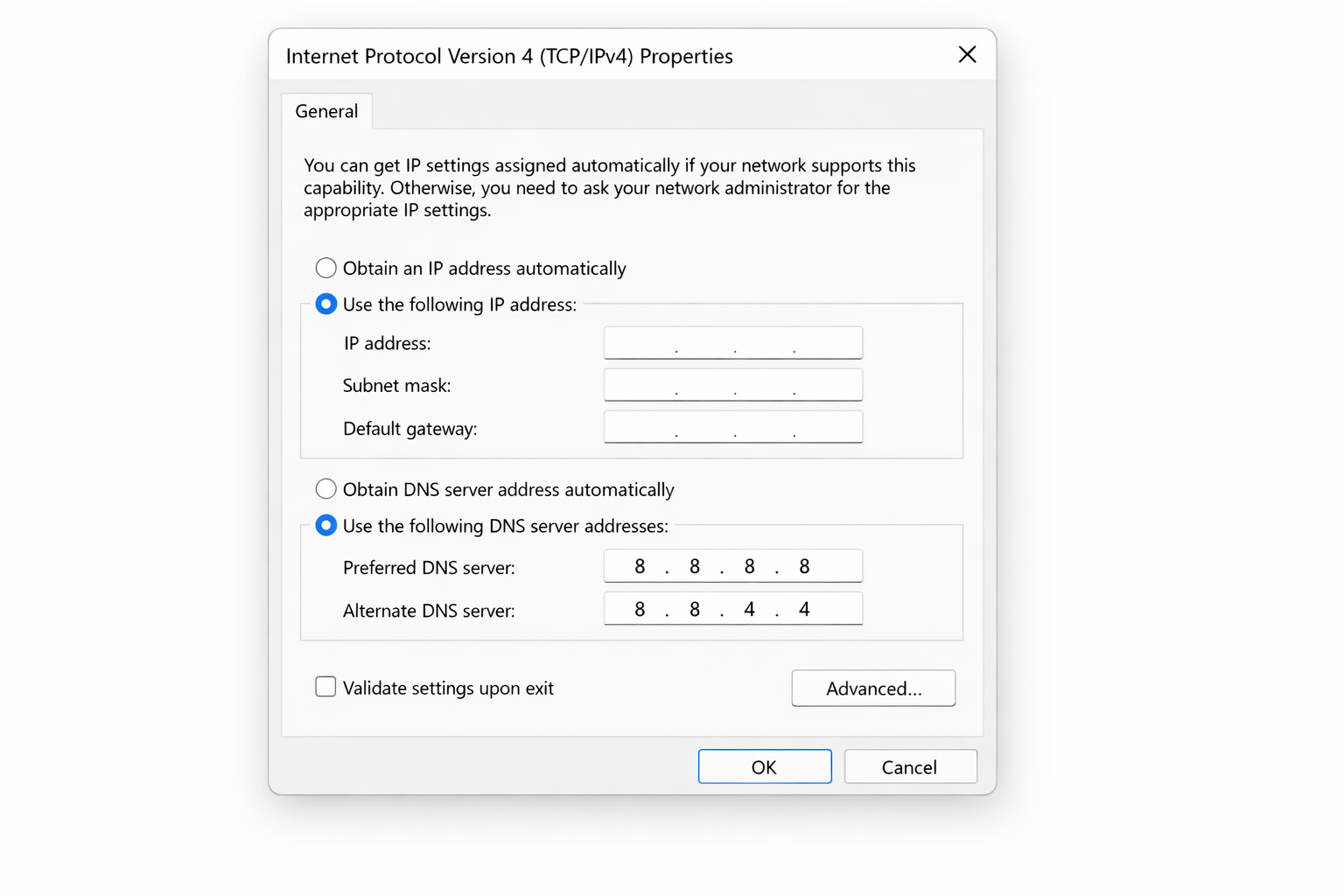The width and height of the screenshot is (1344, 896).
Task: Click the Validate settings upon exit label
Action: (448, 688)
